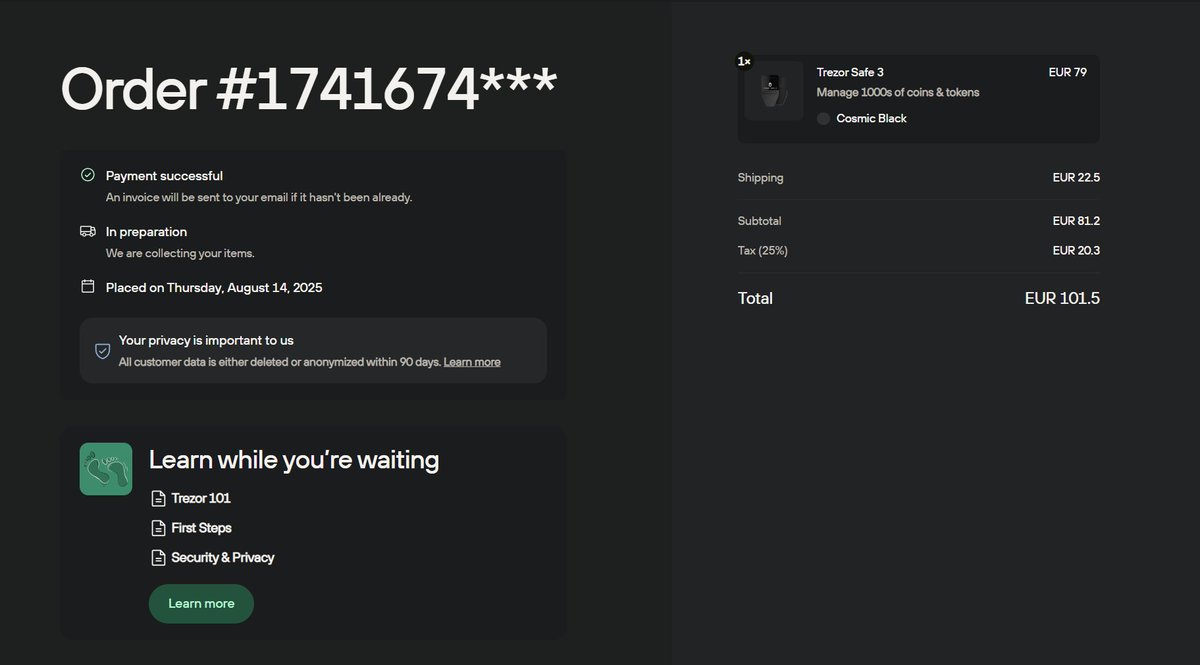Click the EUR 79 product price
The height and width of the screenshot is (665, 1200).
coord(1068,72)
